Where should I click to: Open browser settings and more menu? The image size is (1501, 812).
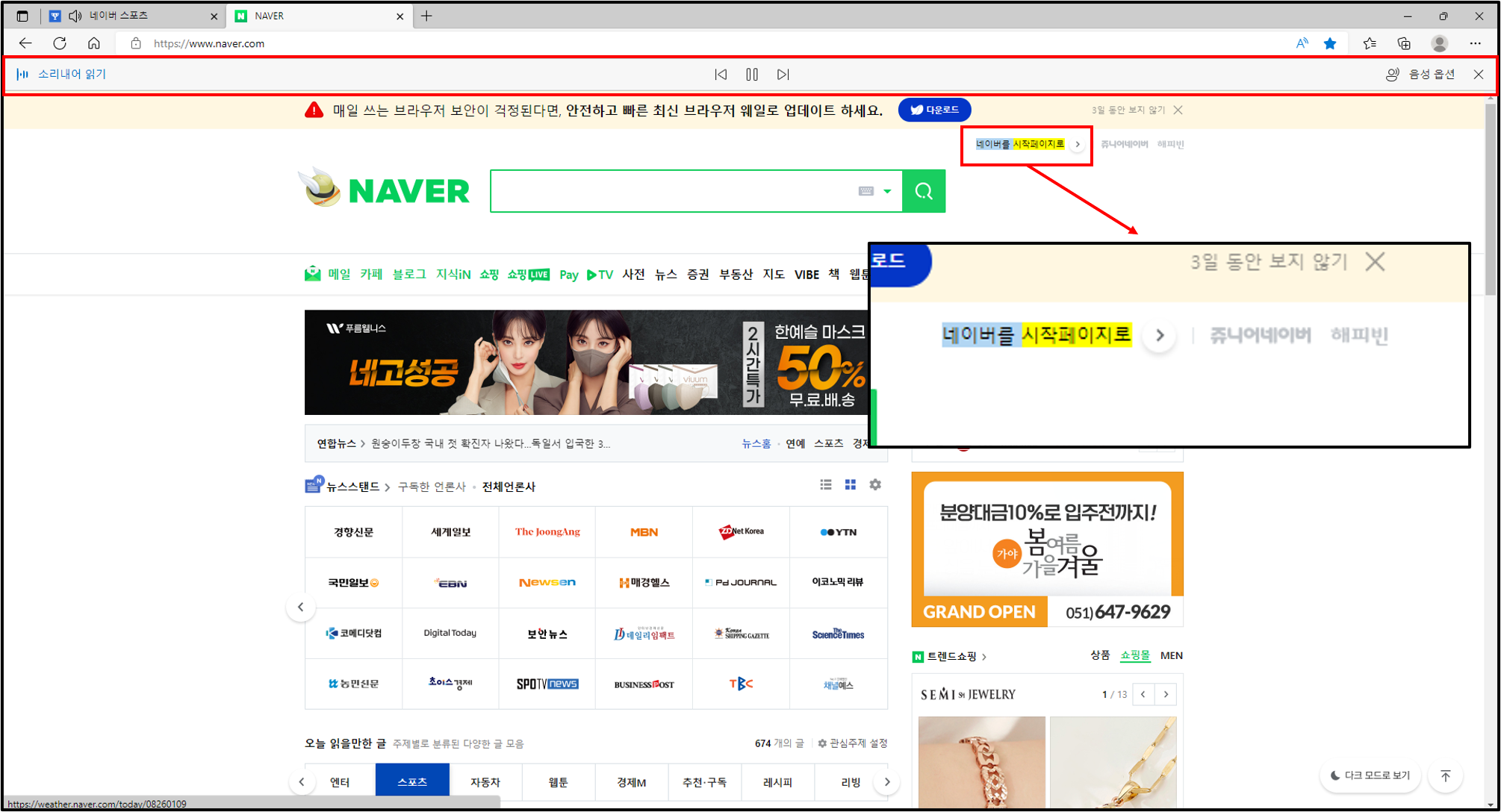1475,43
